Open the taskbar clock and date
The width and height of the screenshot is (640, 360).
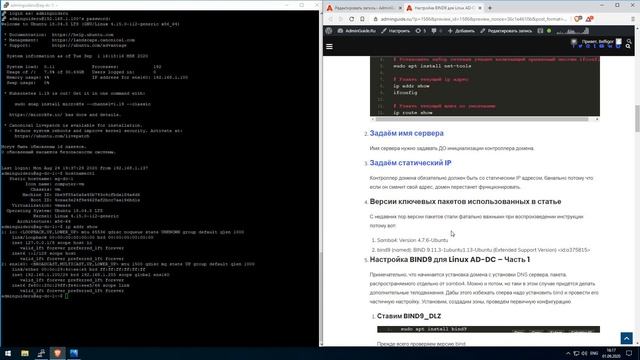[611, 353]
